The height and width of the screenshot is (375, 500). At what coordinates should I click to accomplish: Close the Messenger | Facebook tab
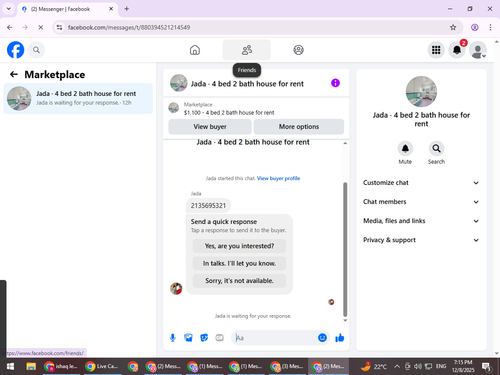click(111, 9)
